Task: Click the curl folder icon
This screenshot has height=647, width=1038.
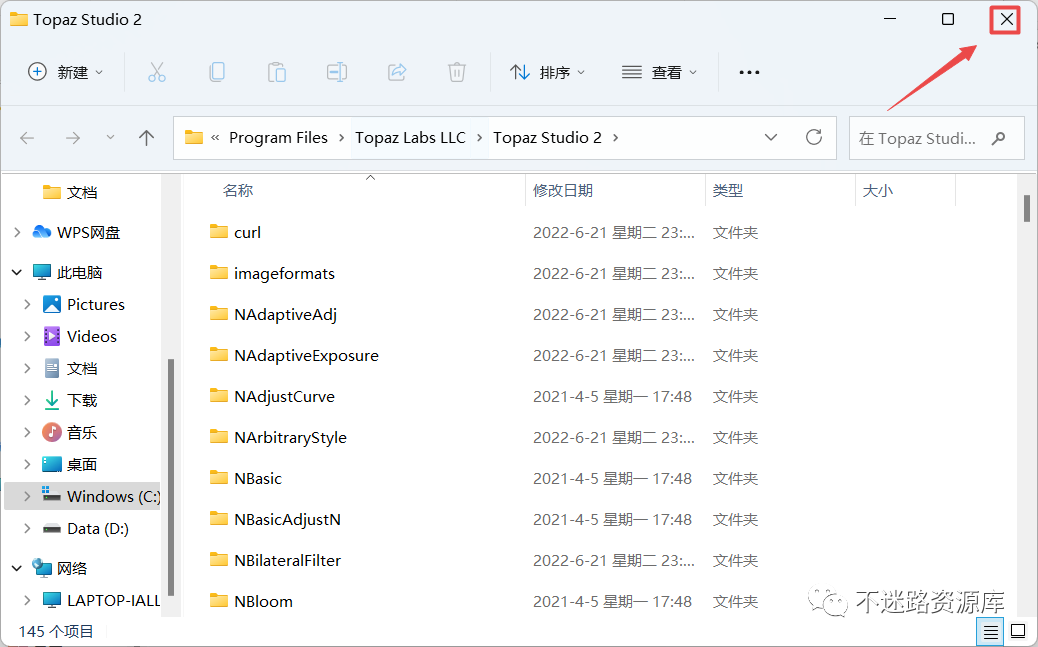Action: [x=218, y=232]
